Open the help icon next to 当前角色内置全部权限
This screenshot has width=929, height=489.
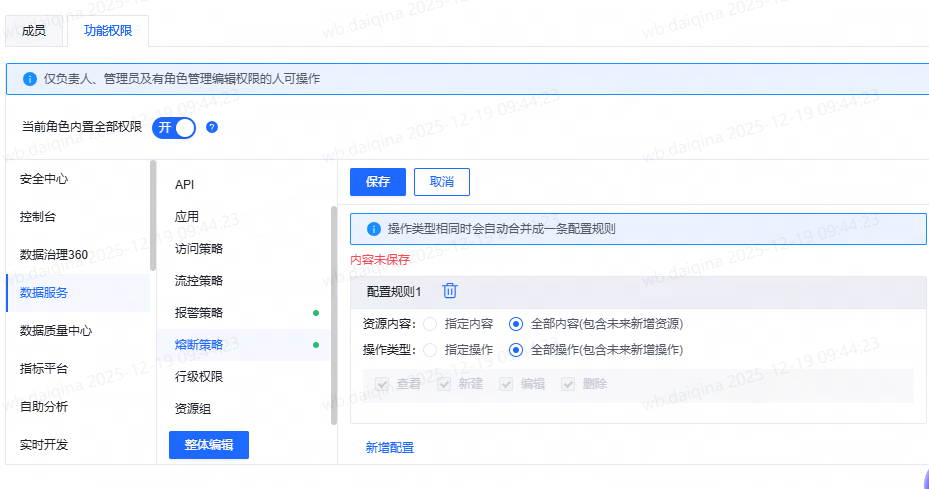coord(212,127)
